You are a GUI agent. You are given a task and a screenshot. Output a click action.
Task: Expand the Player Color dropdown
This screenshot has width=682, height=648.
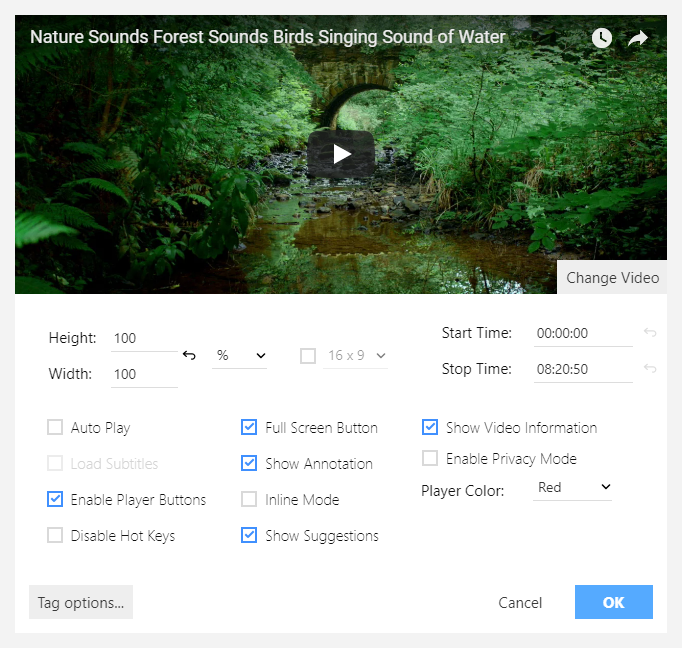(573, 488)
